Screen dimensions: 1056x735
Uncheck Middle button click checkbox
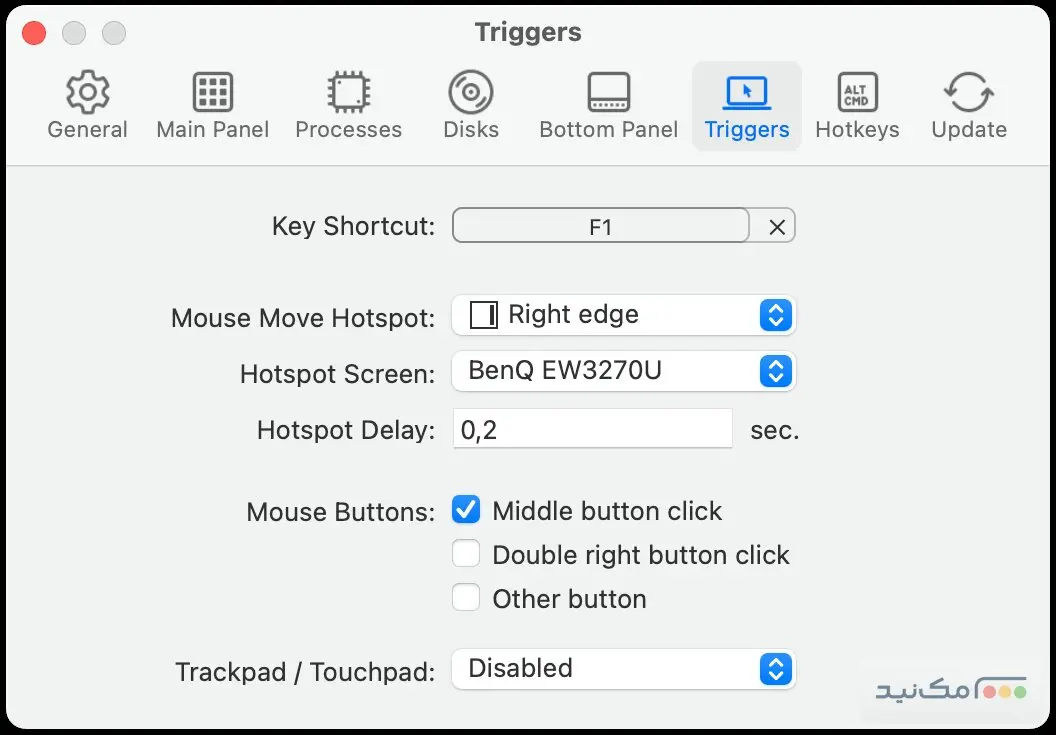point(466,511)
